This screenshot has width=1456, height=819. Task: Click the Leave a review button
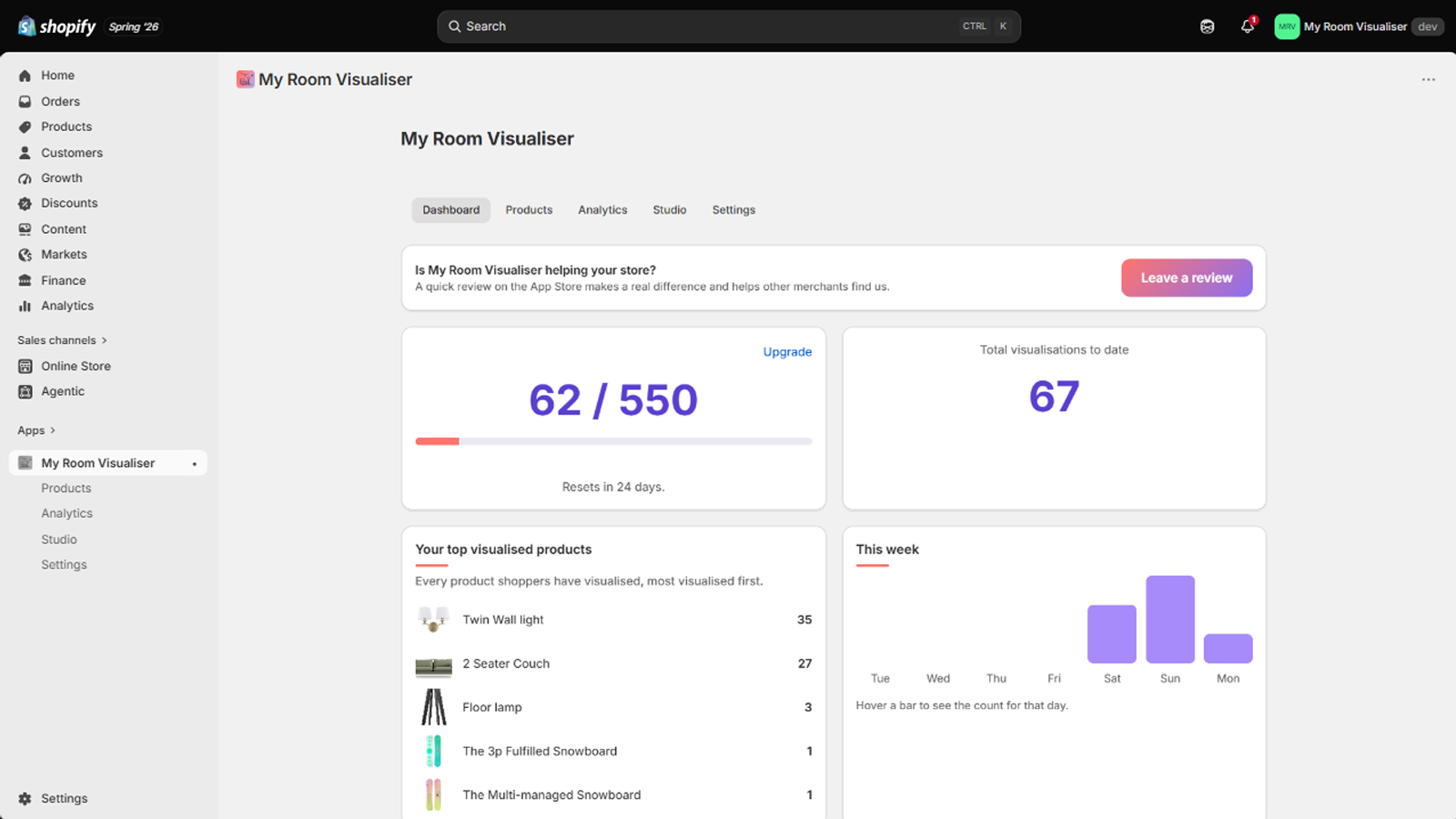click(x=1187, y=278)
